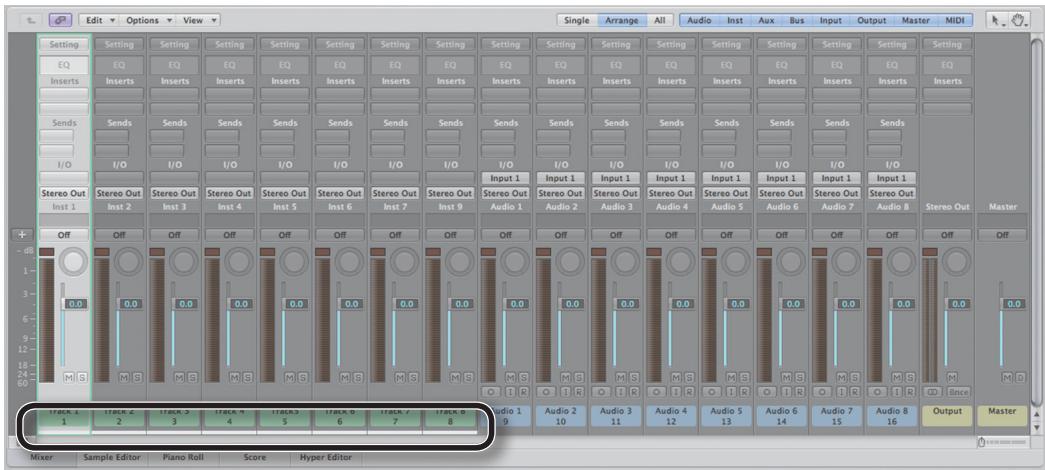Click the pan knob on Inst 4

point(239,262)
